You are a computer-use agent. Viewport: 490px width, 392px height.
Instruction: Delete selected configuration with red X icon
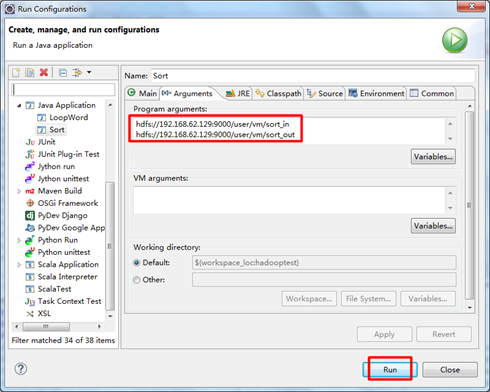[44, 72]
